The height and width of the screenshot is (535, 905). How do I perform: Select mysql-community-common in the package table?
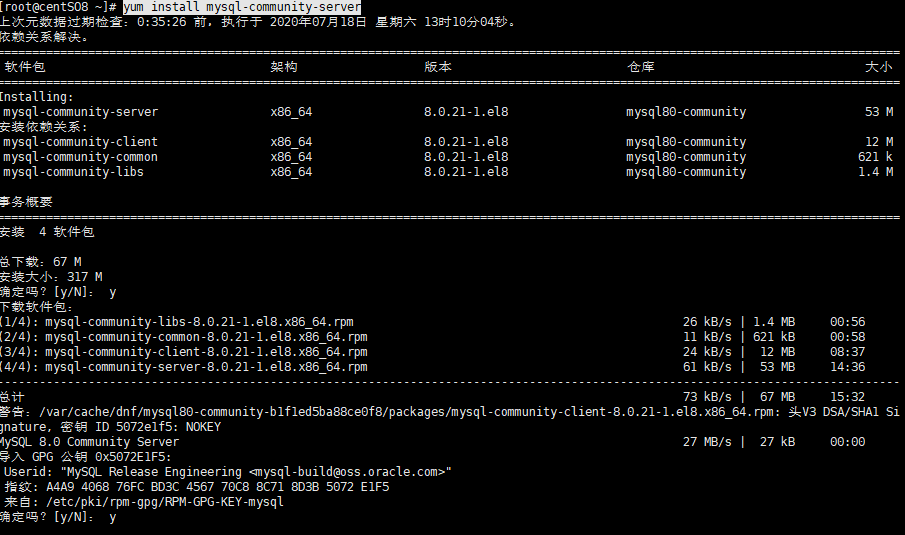coord(80,157)
